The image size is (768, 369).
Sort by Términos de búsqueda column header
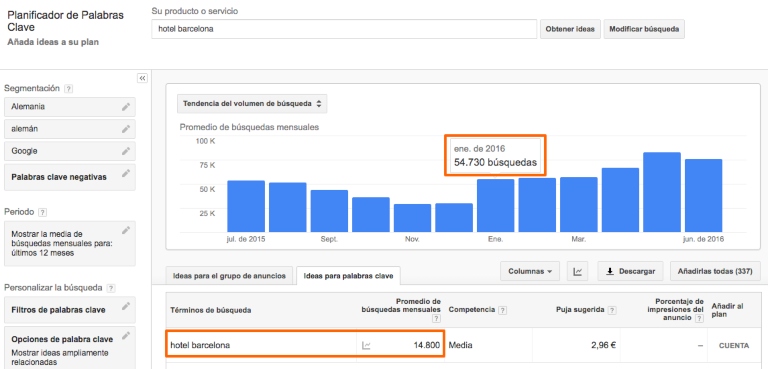[211, 310]
